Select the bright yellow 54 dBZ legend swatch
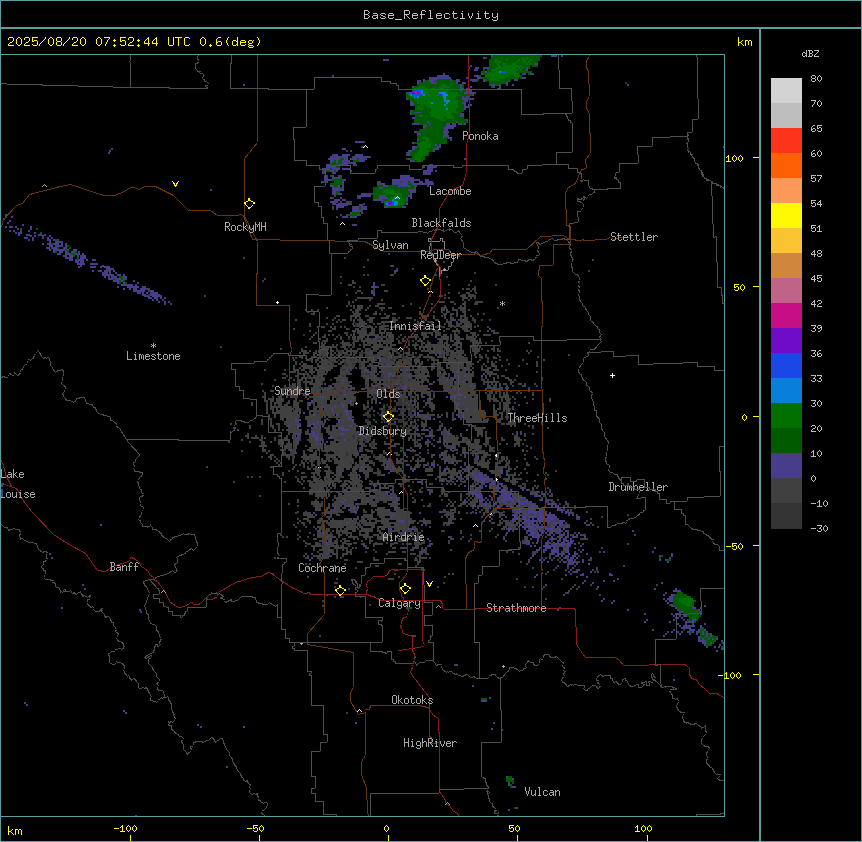 coord(786,215)
